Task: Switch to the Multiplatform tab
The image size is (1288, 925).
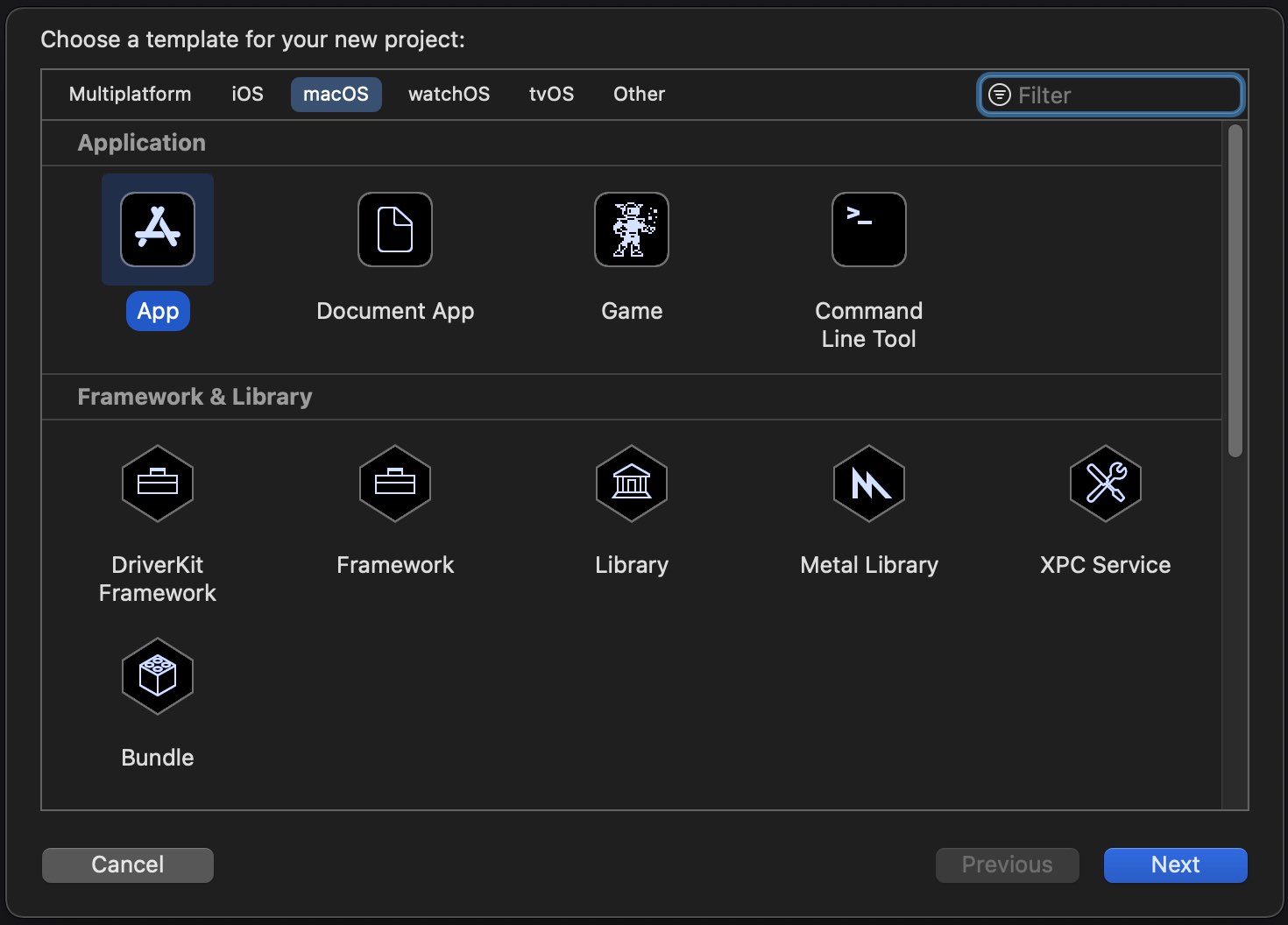Action: pos(130,95)
